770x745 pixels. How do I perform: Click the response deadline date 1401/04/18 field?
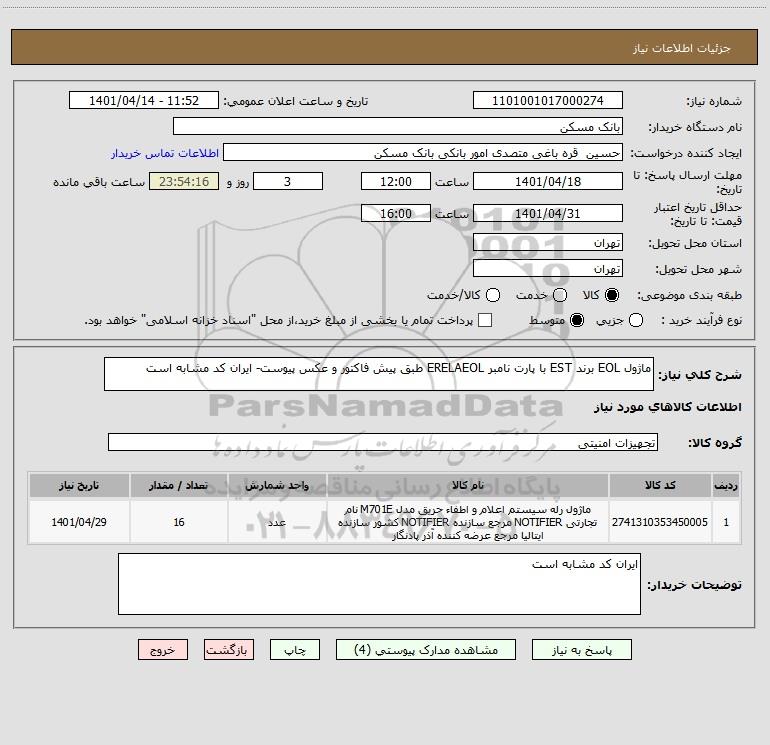548,181
